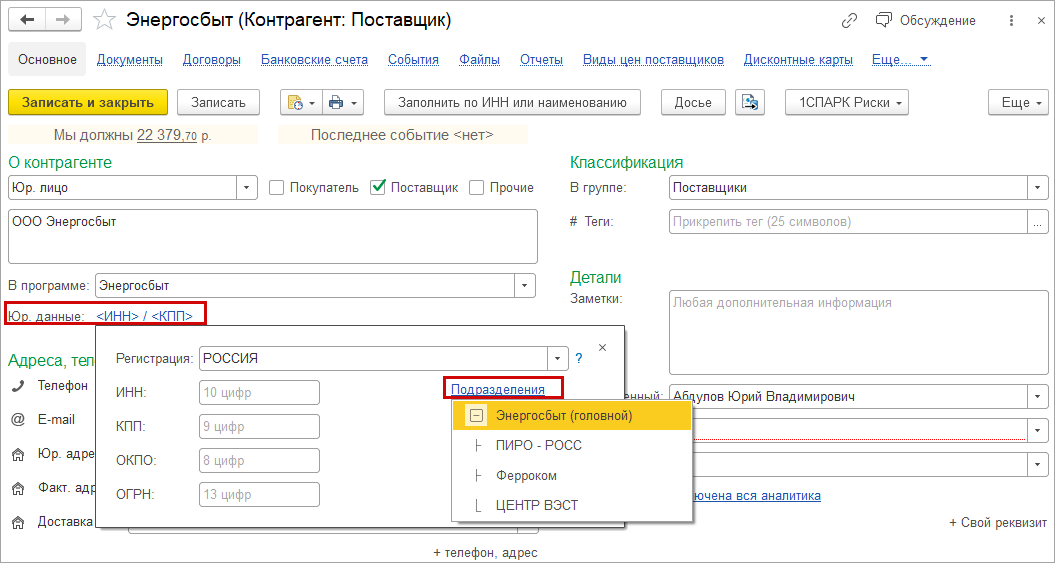Tick the Прочие checkbox

tap(477, 187)
